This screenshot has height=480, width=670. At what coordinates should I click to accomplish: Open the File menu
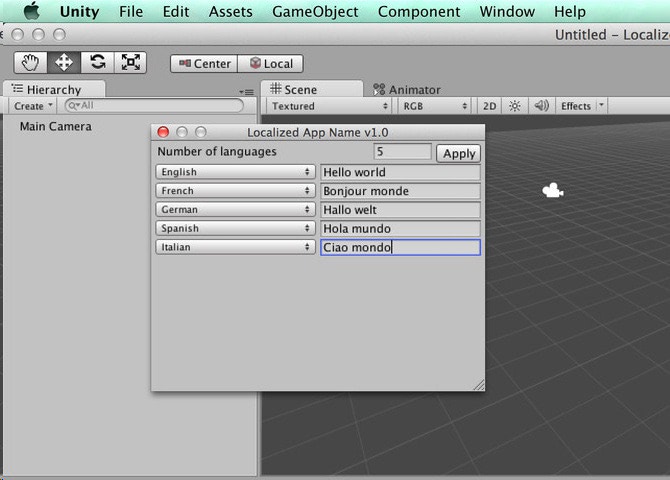point(131,12)
